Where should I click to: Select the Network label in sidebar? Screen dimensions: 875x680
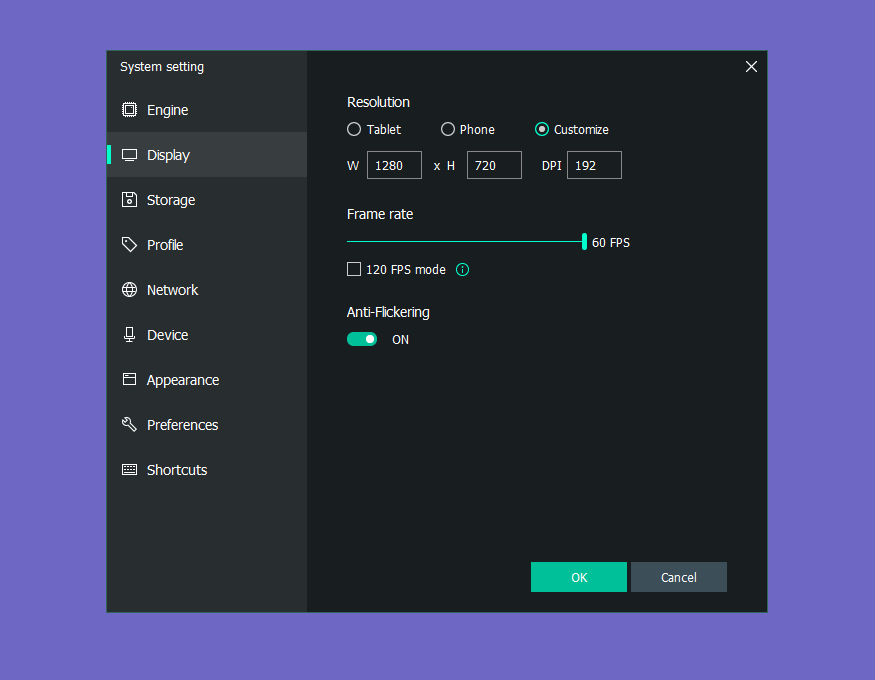pyautogui.click(x=172, y=290)
